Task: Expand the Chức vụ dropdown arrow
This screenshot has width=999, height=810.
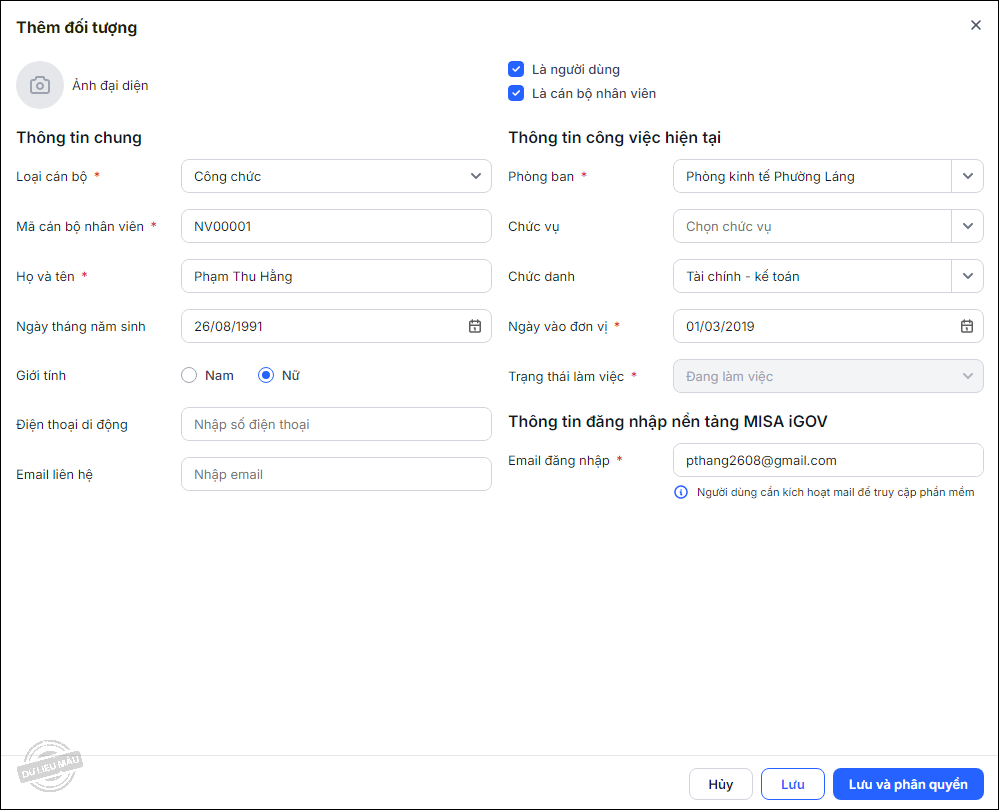Action: pyautogui.click(x=967, y=226)
